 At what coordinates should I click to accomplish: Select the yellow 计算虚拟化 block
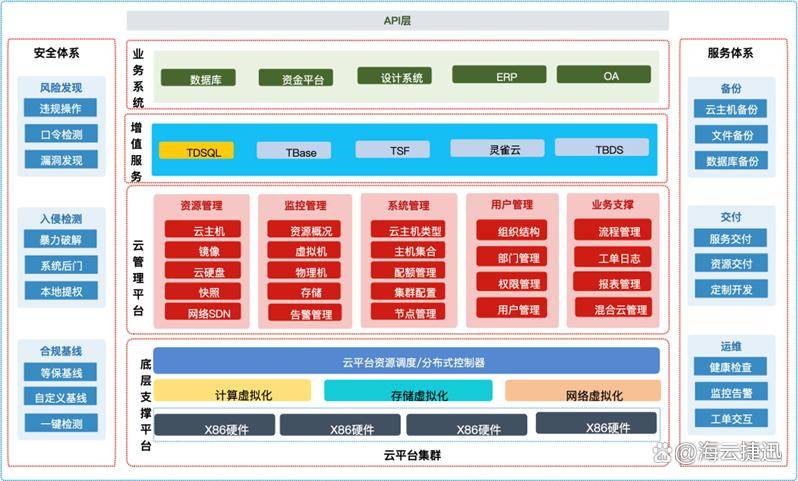click(x=232, y=391)
